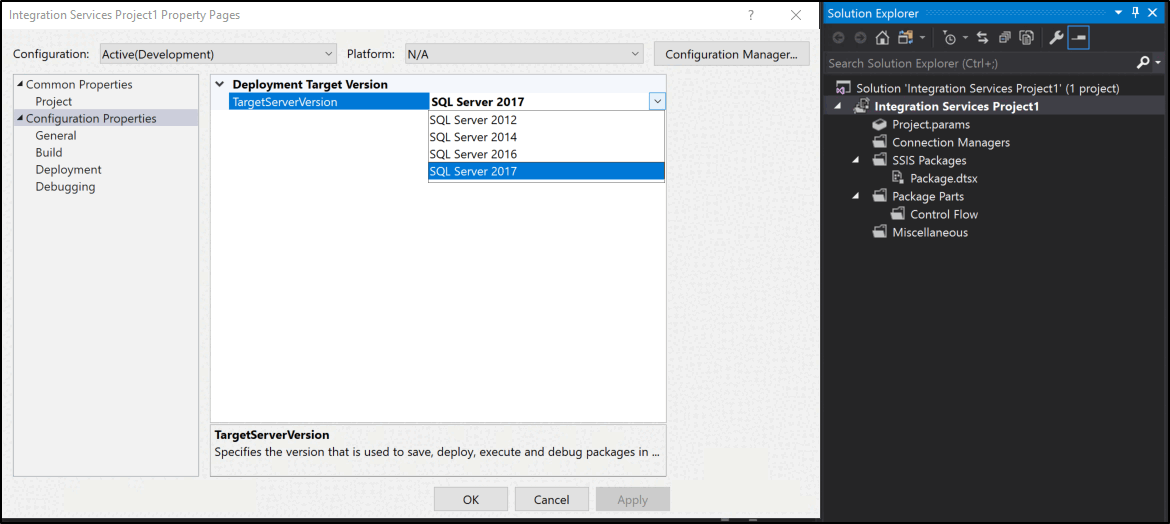Select the Solution 'Integration Services Project1' node

(987, 88)
